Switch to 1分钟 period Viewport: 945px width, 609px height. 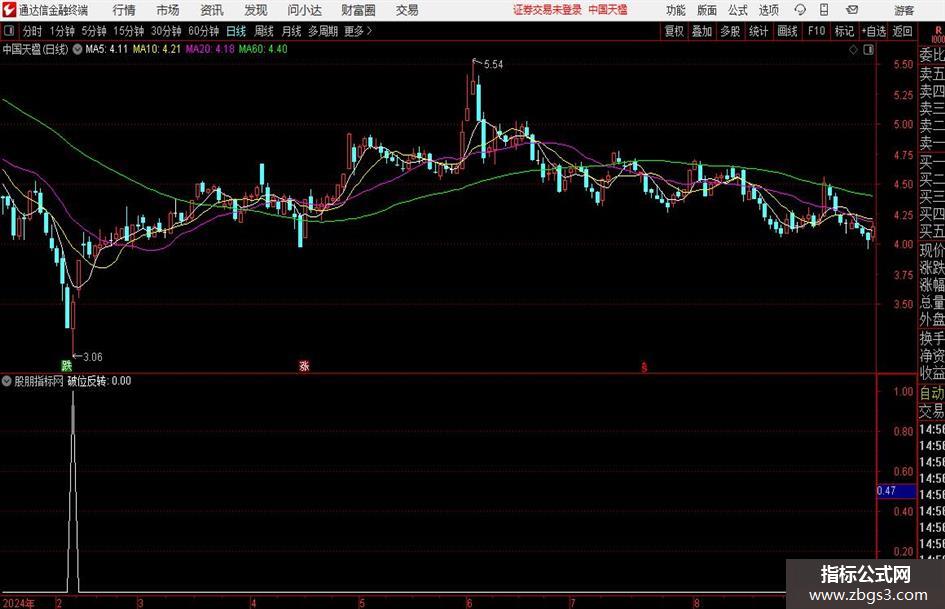pos(62,31)
